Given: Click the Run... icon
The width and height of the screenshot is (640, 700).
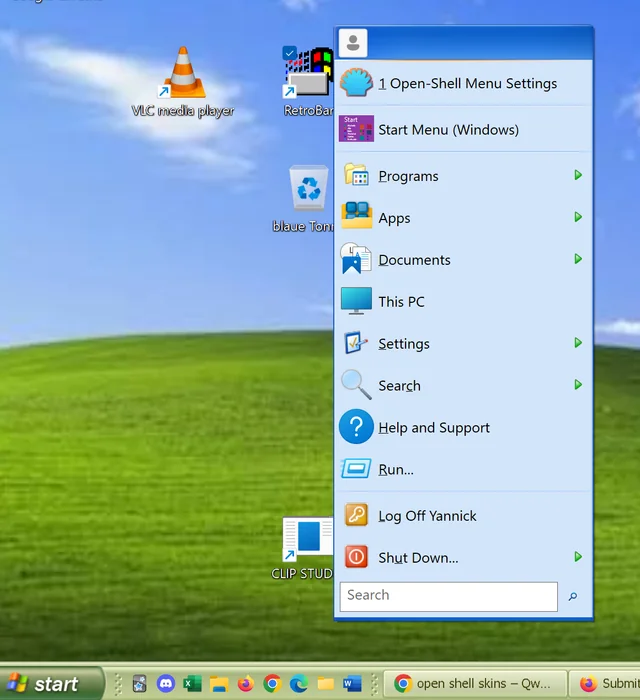Looking at the screenshot, I should point(356,469).
